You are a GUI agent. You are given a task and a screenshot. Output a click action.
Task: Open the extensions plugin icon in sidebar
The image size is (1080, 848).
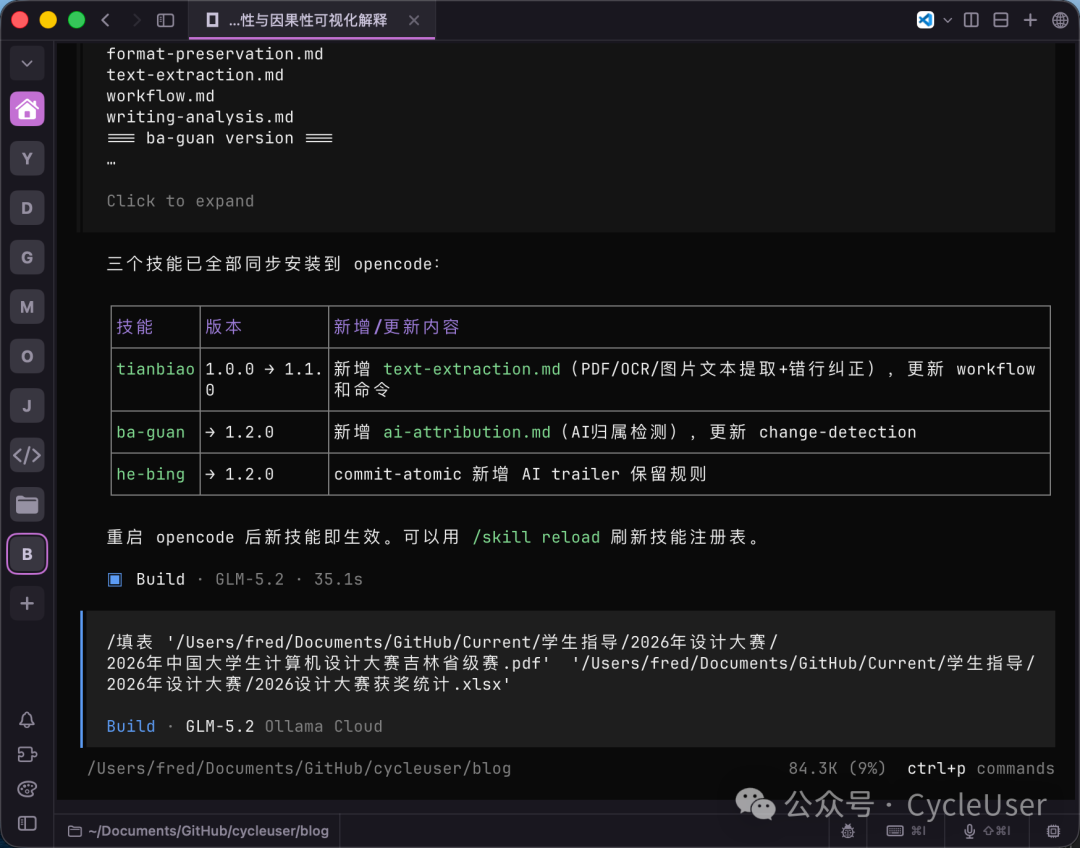pyautogui.click(x=27, y=754)
